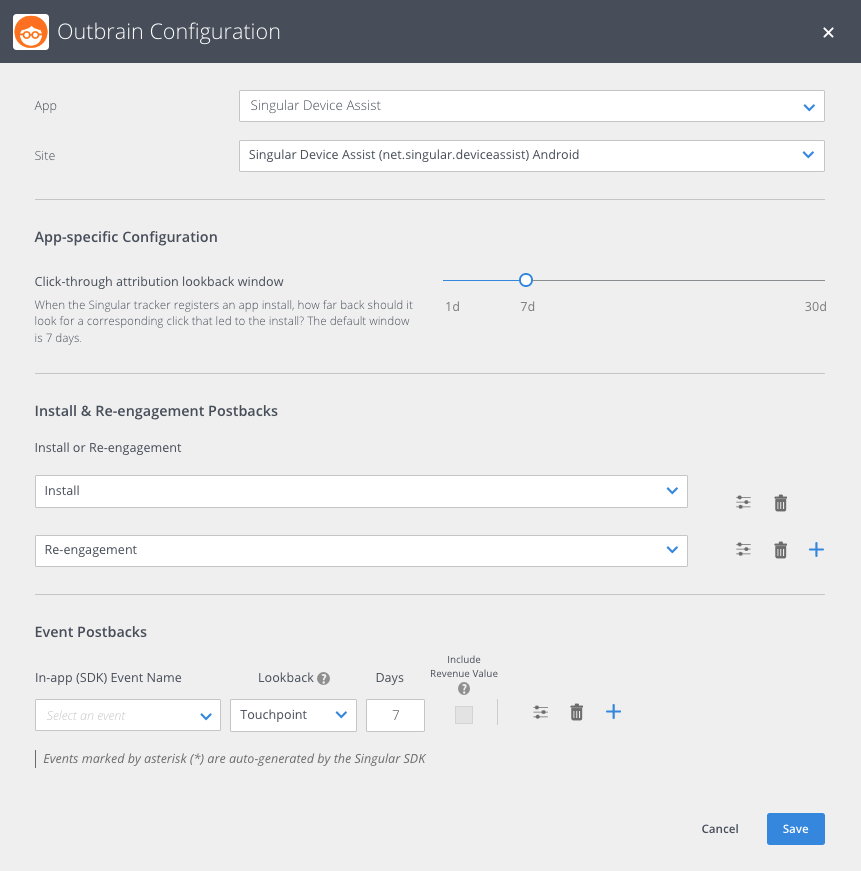
Task: Click the Lookback help question mark icon
Action: click(x=323, y=678)
